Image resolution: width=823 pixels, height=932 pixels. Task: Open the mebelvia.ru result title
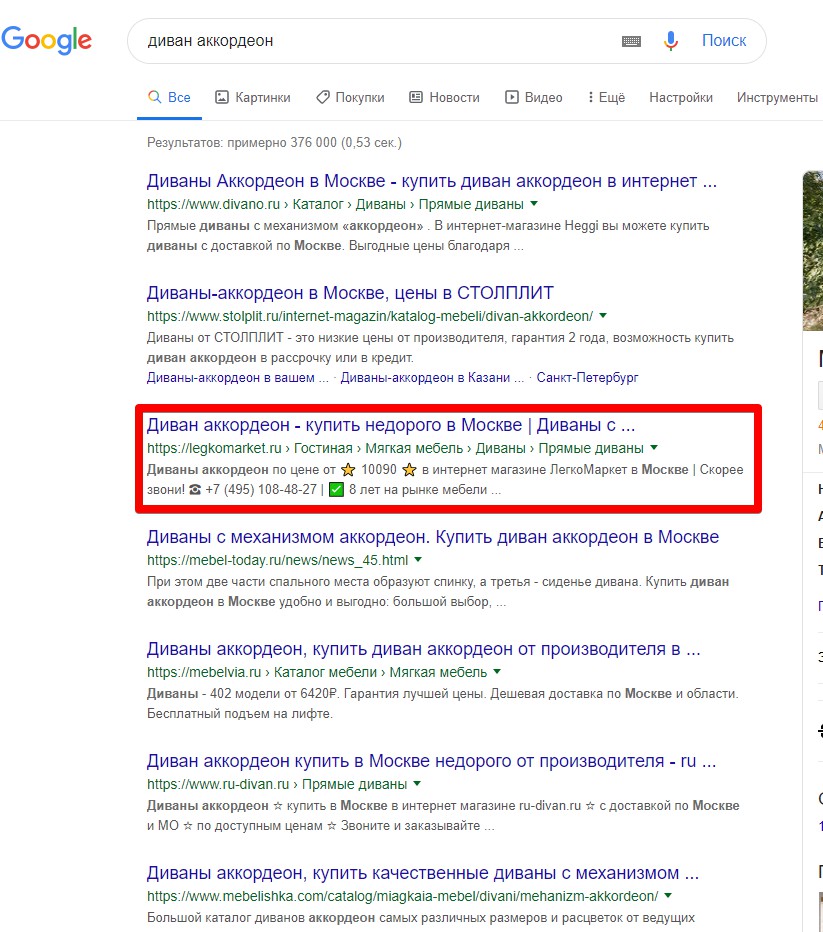click(423, 649)
